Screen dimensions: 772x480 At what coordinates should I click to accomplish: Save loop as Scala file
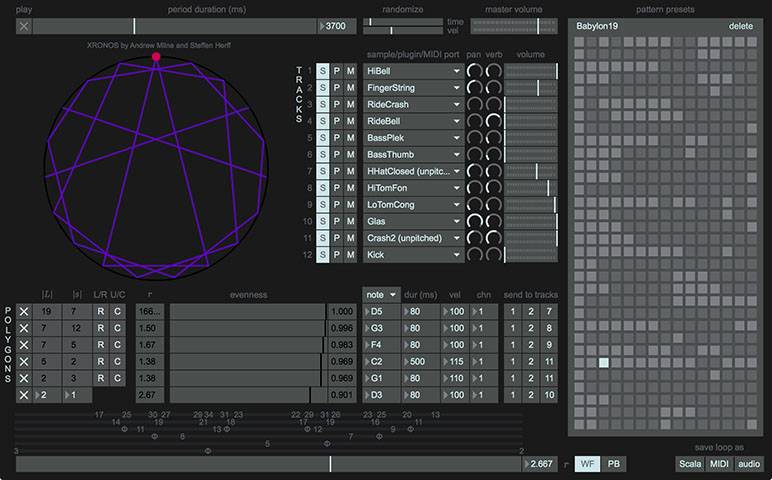click(690, 464)
